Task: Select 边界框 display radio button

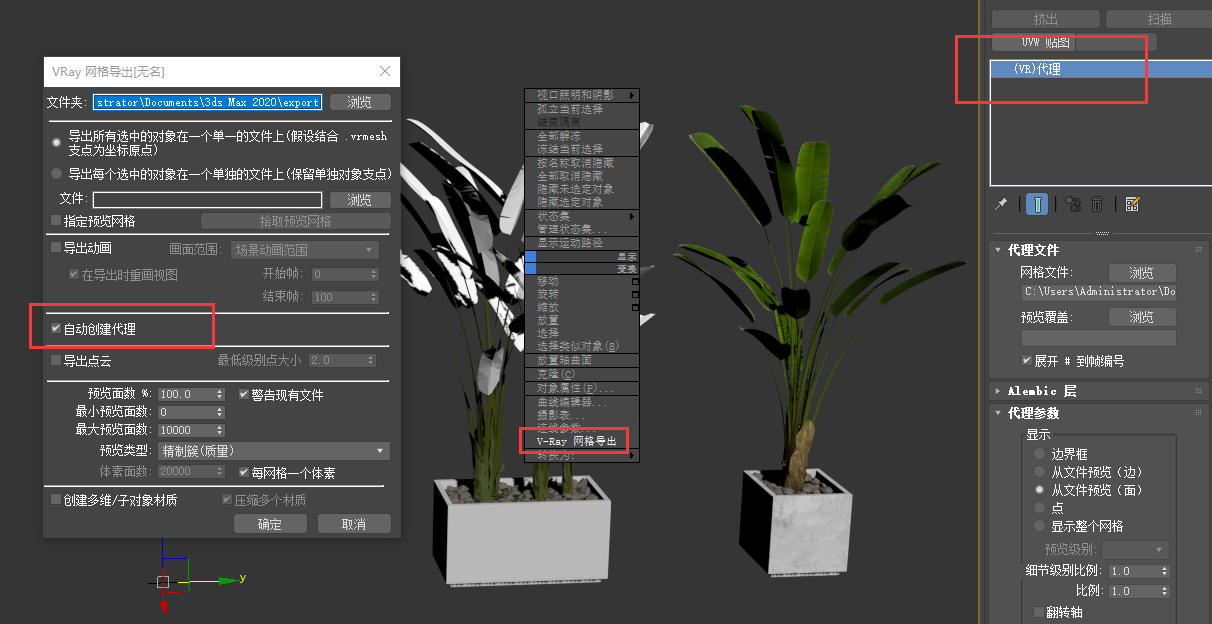Action: [x=1040, y=454]
